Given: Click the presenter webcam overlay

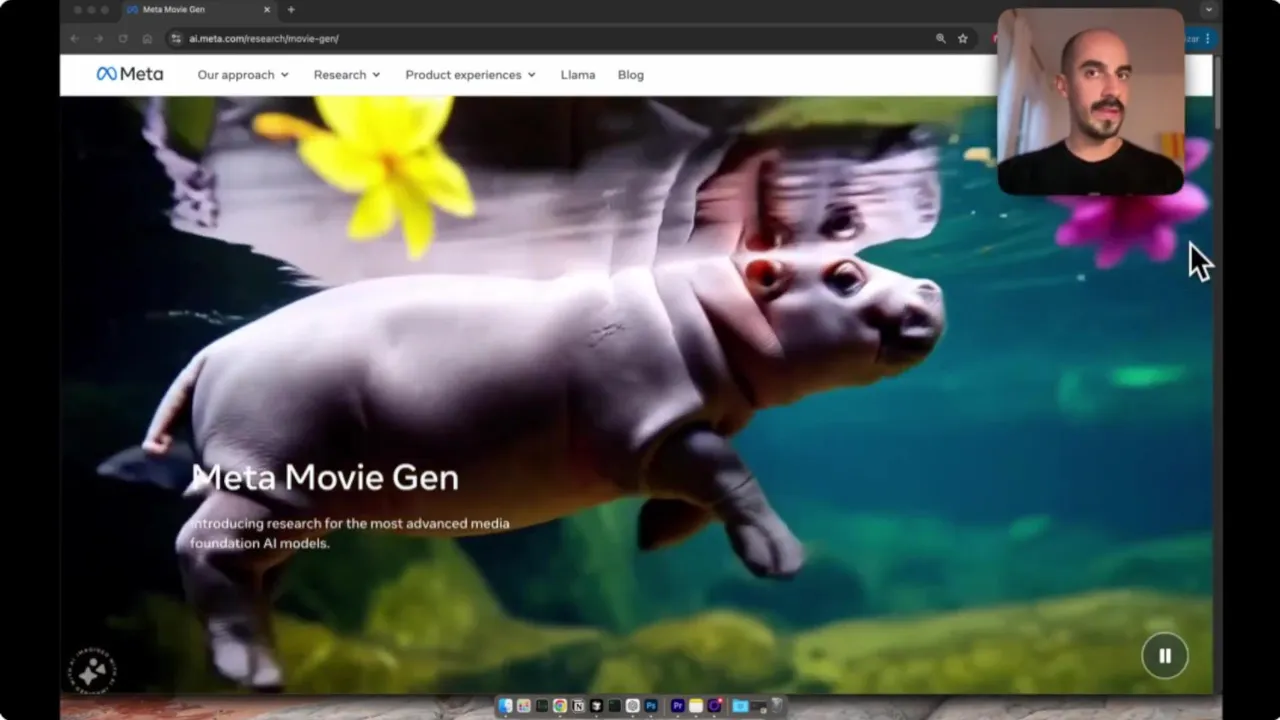Looking at the screenshot, I should [x=1091, y=102].
